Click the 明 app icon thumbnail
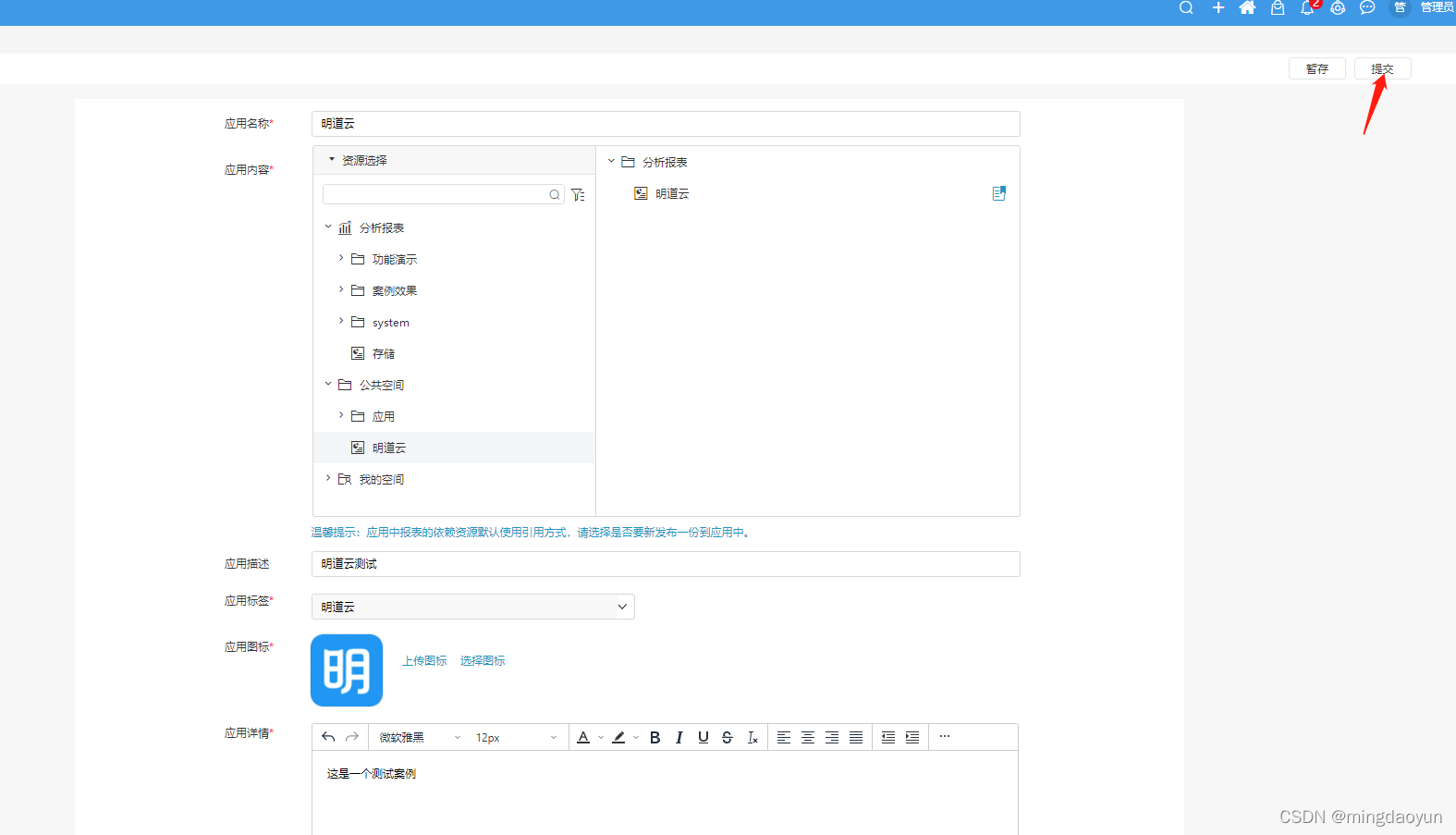 click(347, 670)
